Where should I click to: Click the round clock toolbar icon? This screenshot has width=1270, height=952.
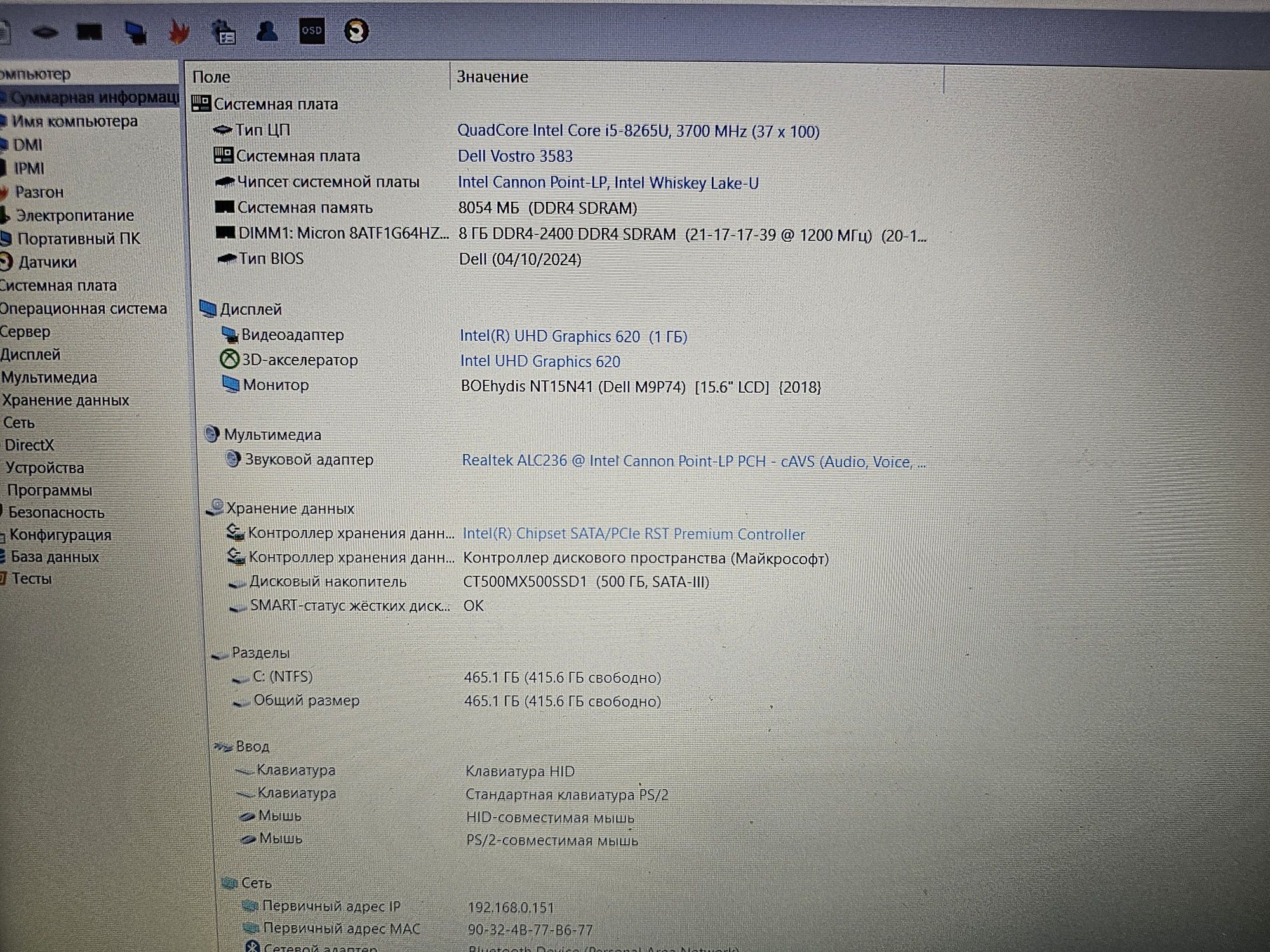click(356, 31)
